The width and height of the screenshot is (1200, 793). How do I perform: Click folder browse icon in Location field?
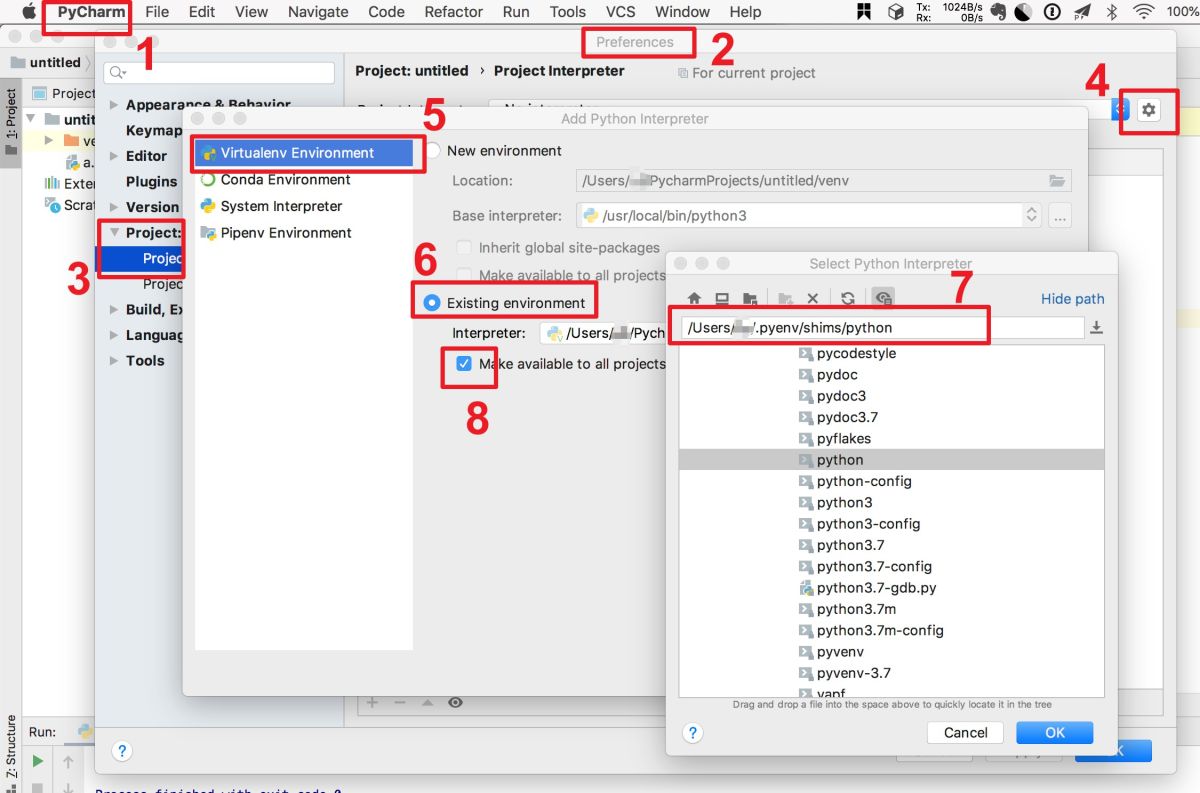[x=1057, y=181]
